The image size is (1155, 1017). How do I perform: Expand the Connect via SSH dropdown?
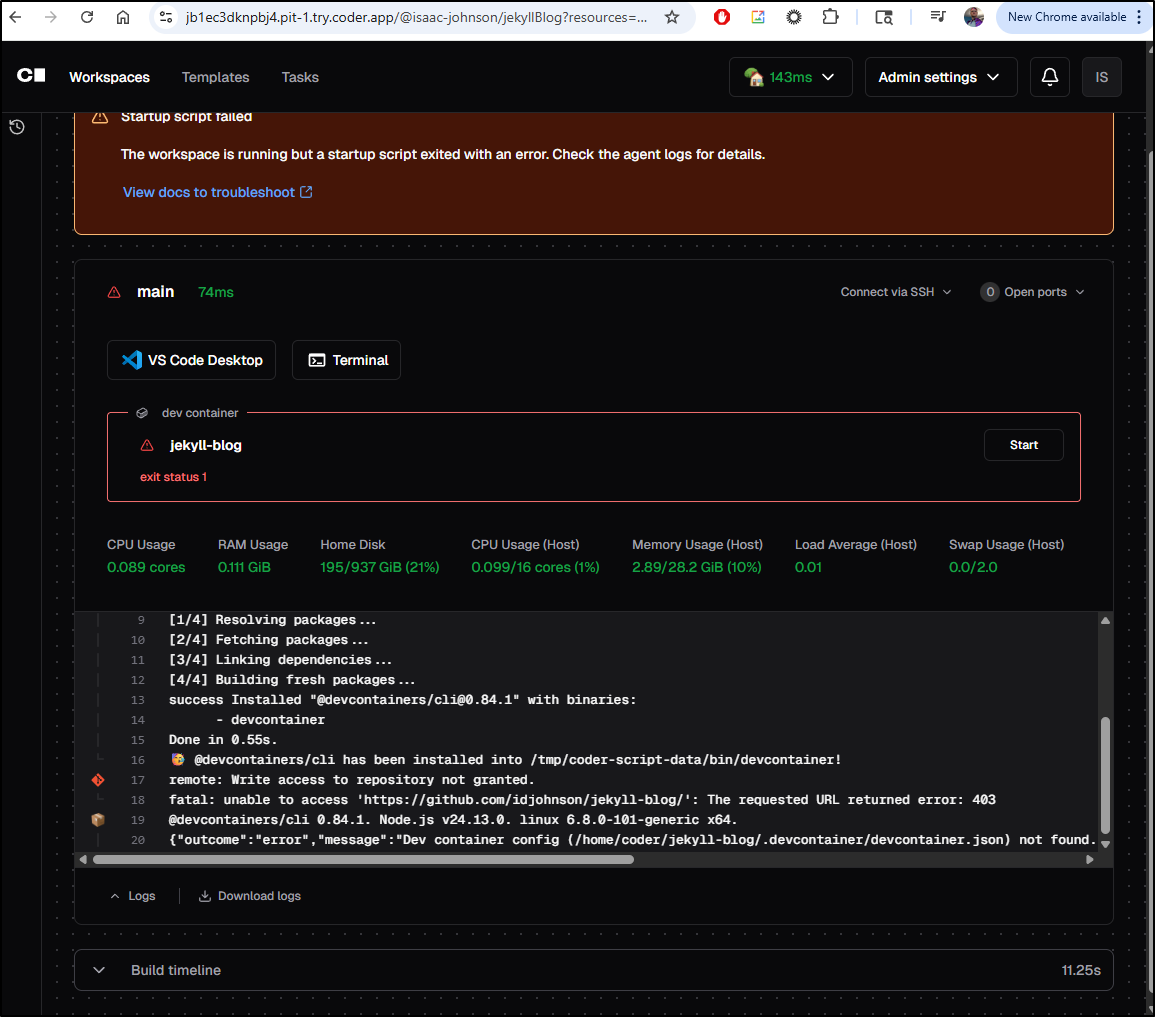click(x=894, y=292)
